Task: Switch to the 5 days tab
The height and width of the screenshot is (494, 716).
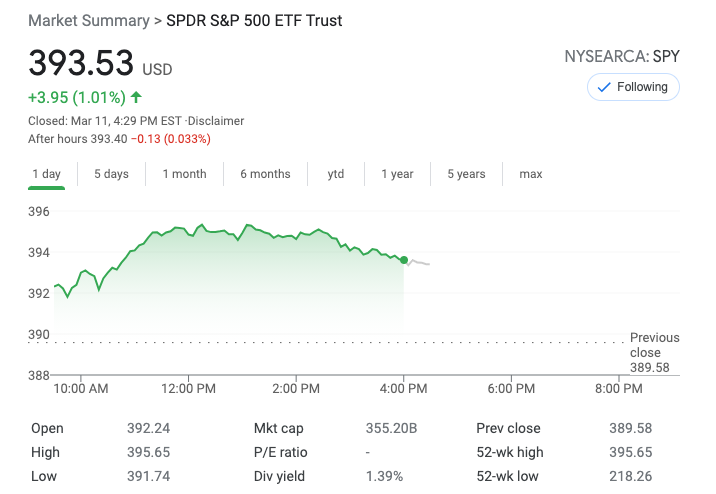Action: coord(111,174)
